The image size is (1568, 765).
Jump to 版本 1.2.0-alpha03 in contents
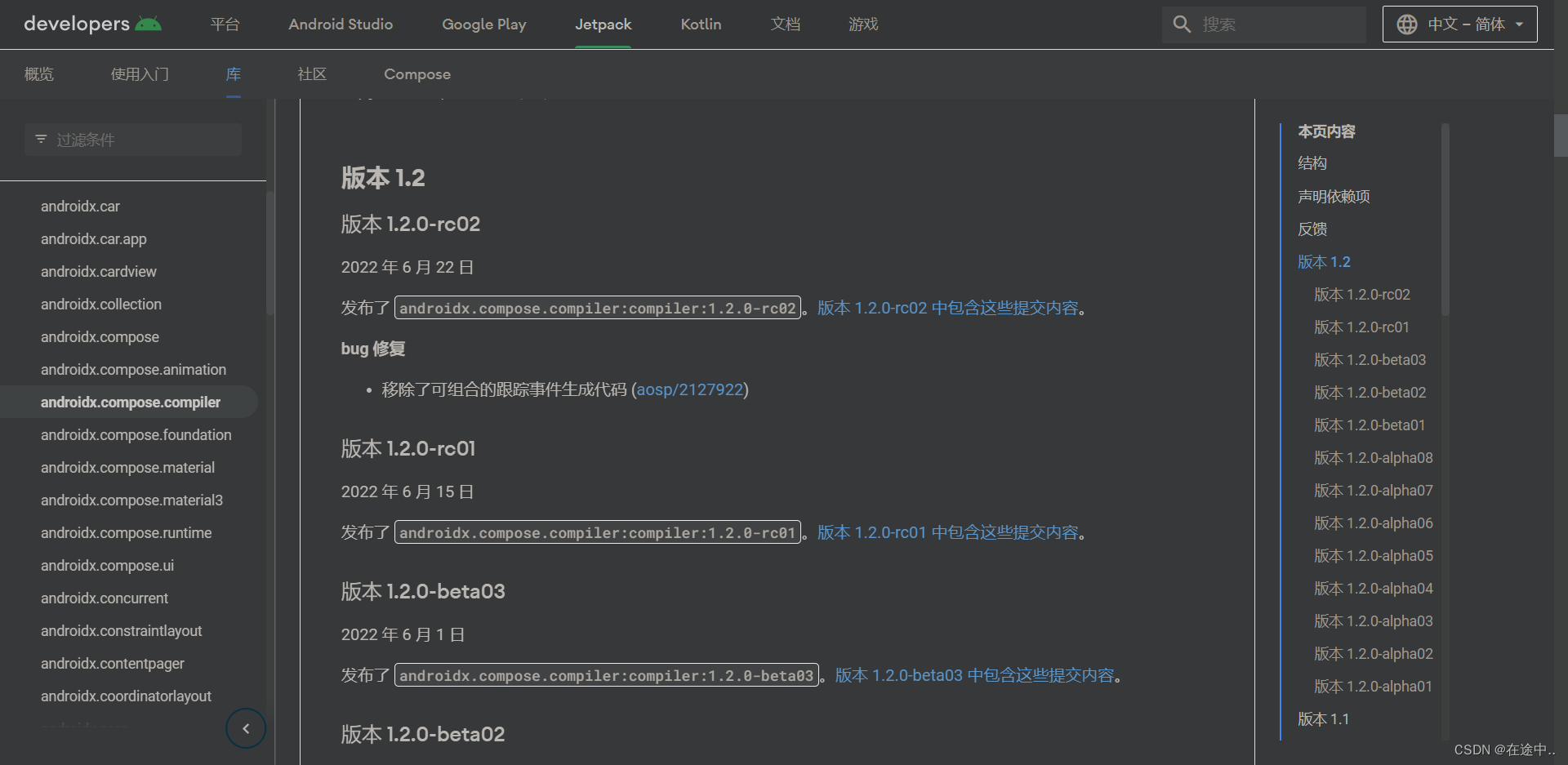coord(1373,620)
